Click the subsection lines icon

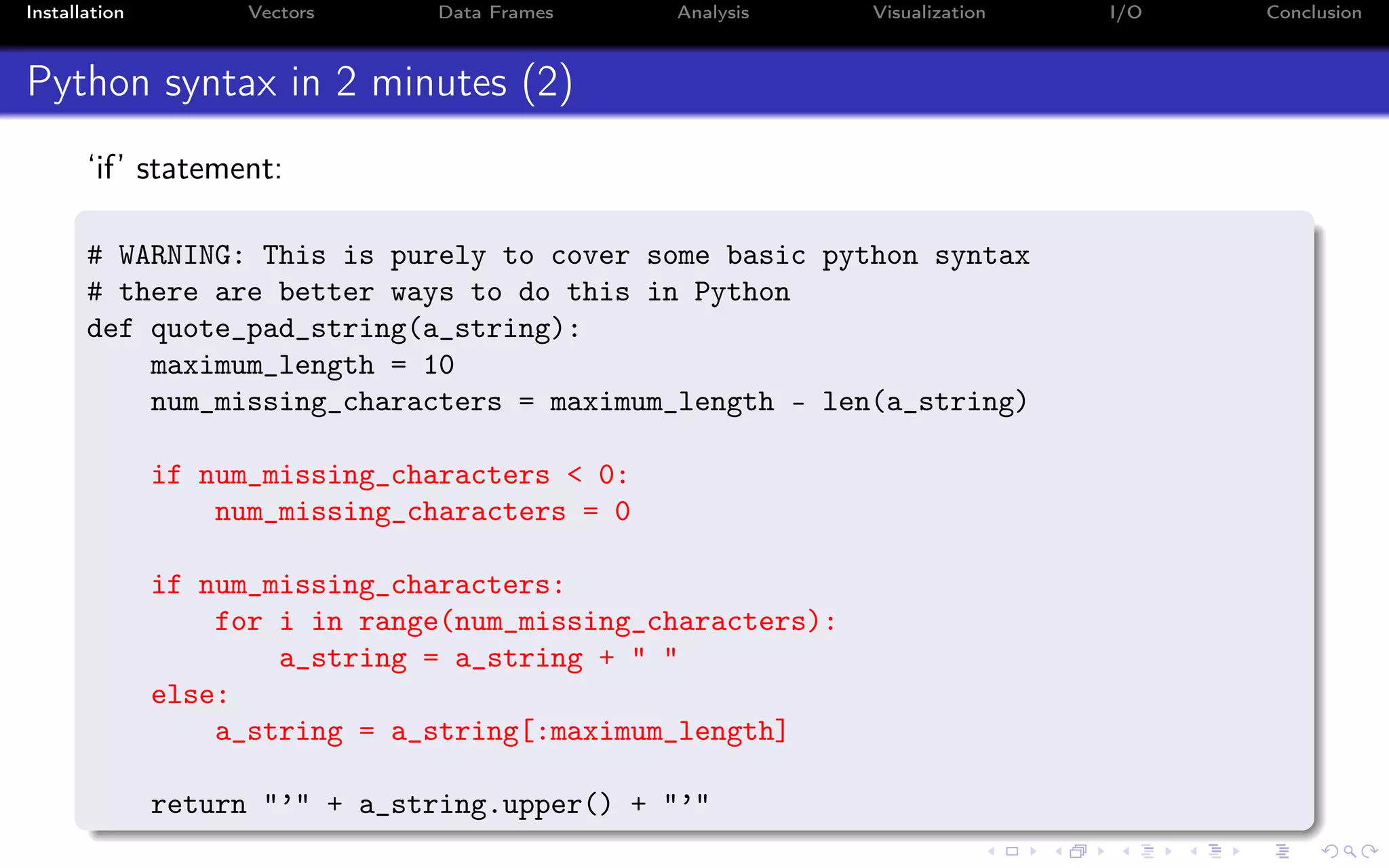[1148, 851]
